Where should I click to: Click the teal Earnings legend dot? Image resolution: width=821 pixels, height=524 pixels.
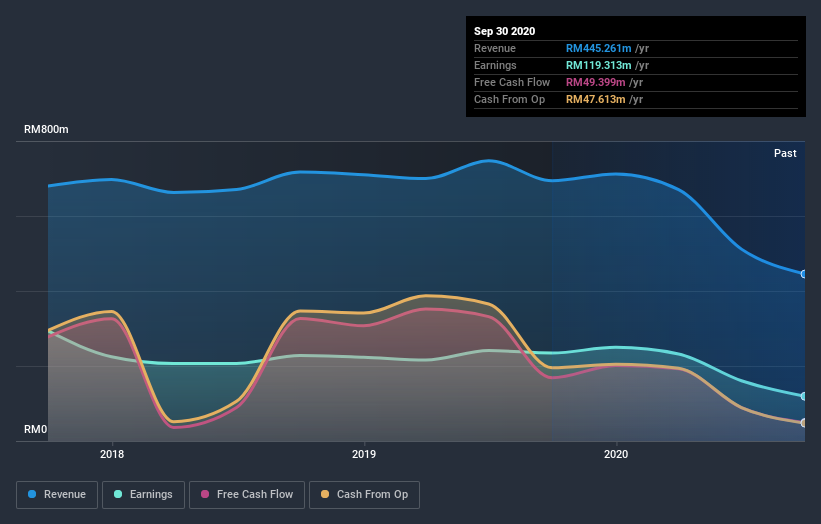118,494
